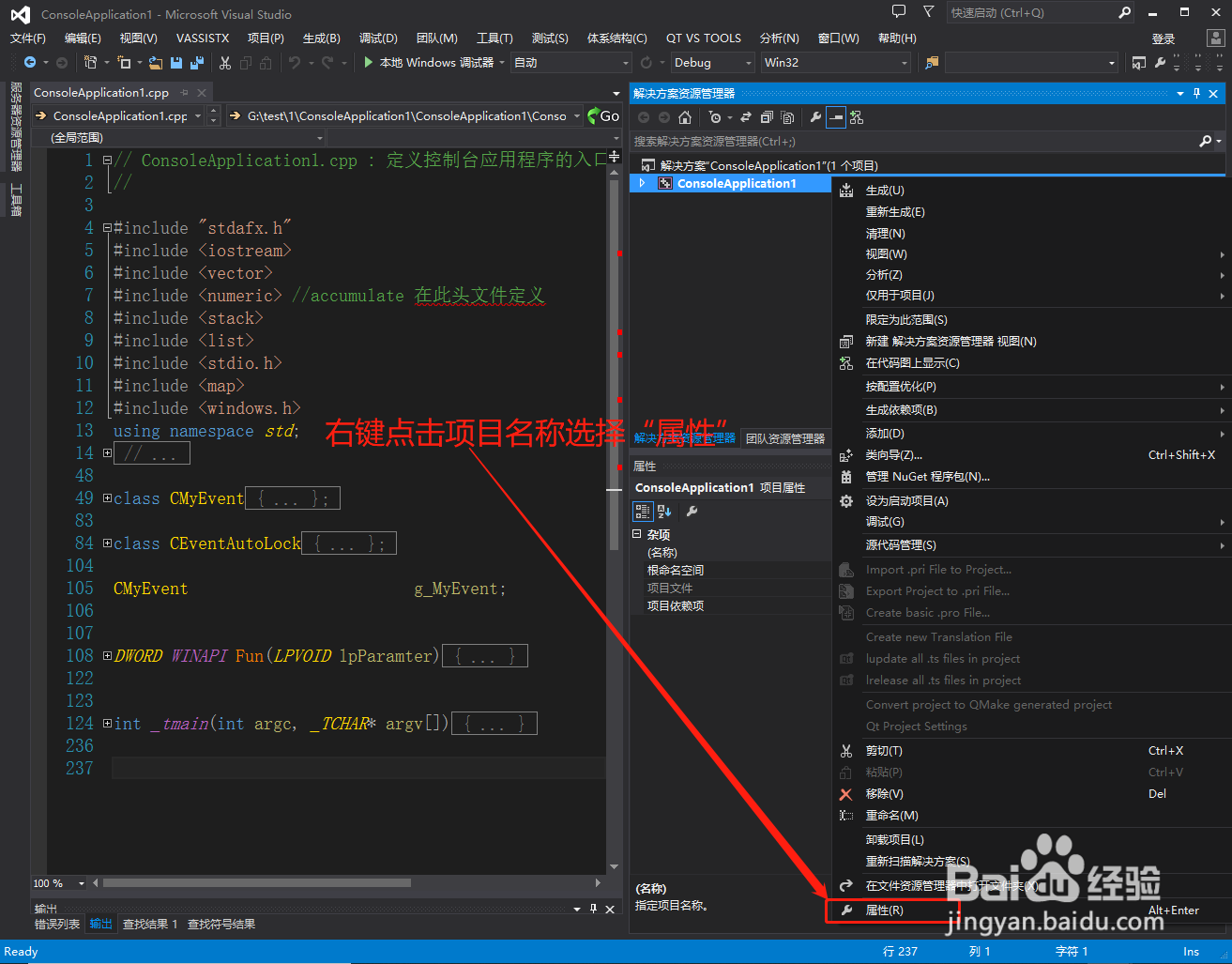Select the Categorized view icon in the Properties pane
Viewport: 1232px width, 964px height.
tap(643, 511)
